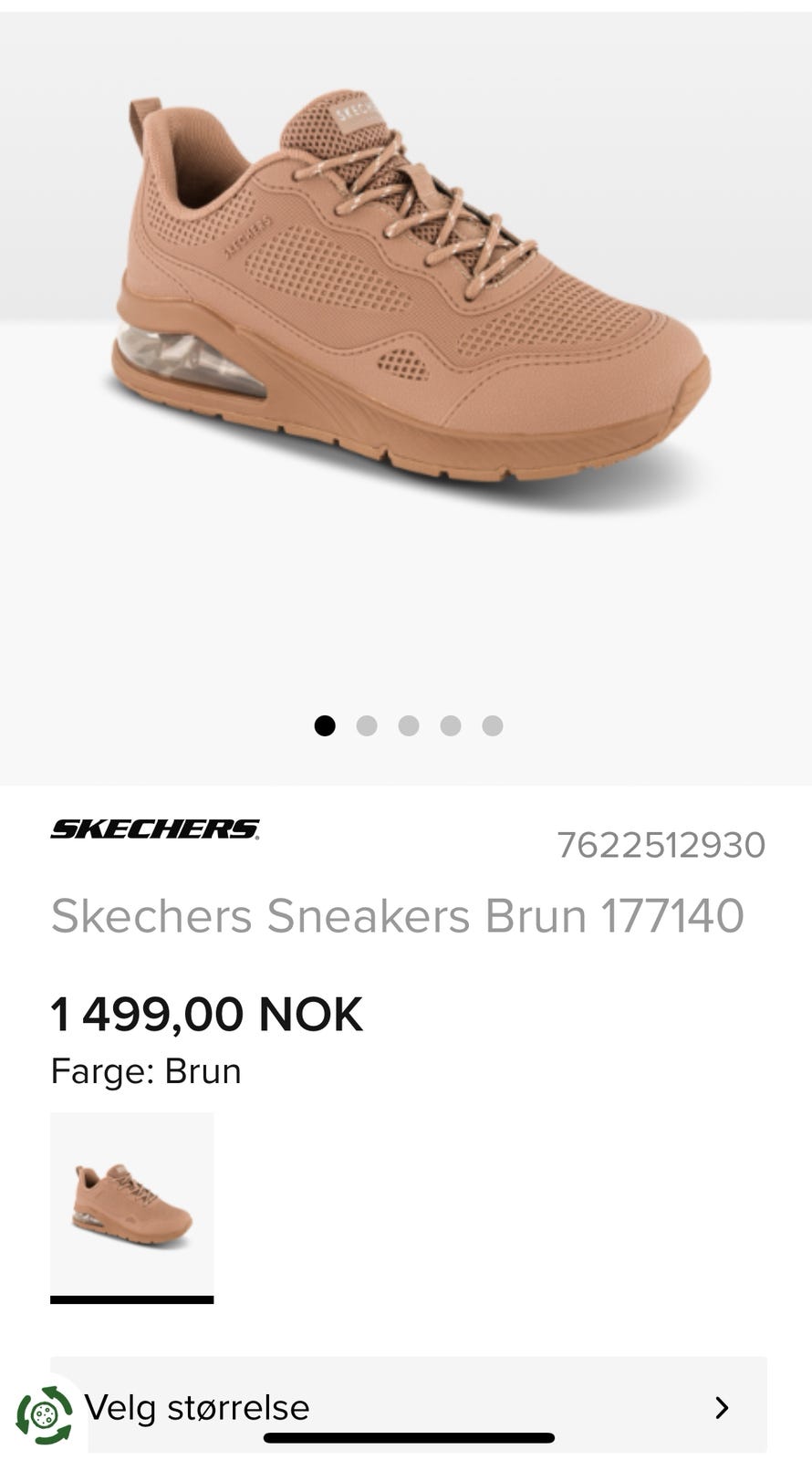Image resolution: width=812 pixels, height=1460 pixels.
Task: Click the black underline below the color thumbnail
Action: tap(132, 1299)
